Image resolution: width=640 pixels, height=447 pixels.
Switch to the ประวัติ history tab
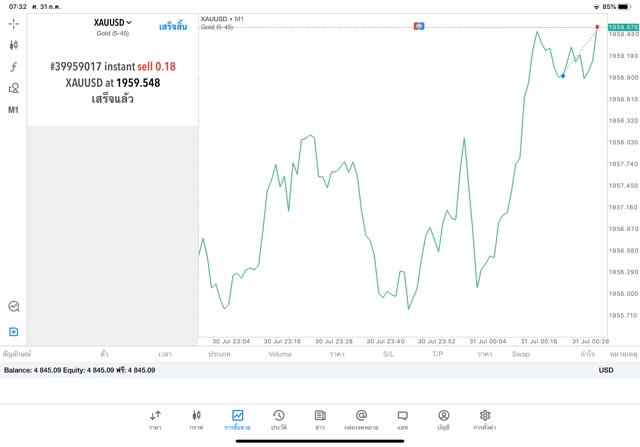[x=278, y=419]
